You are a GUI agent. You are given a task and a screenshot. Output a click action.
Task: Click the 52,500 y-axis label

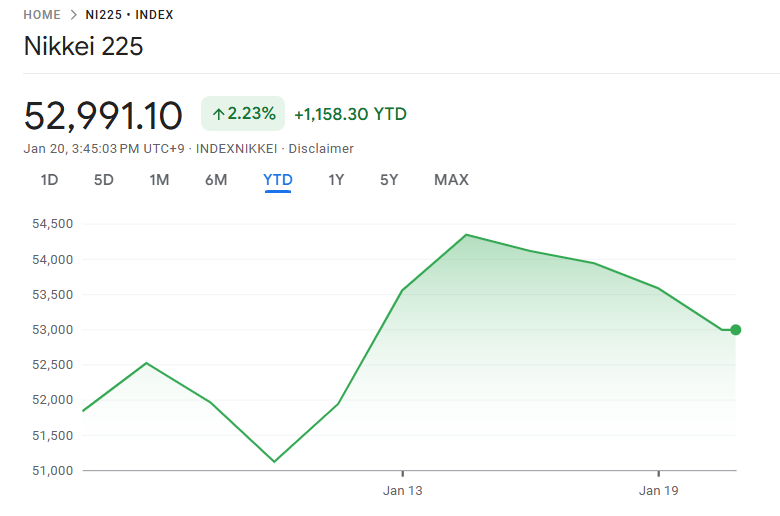pos(53,365)
